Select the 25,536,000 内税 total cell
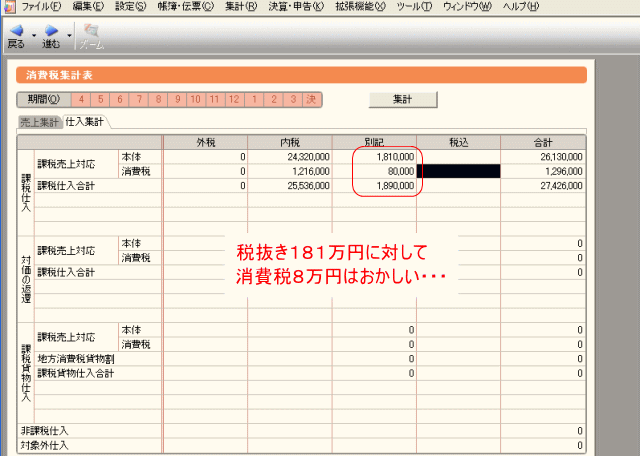This screenshot has width=640, height=456. [x=290, y=186]
